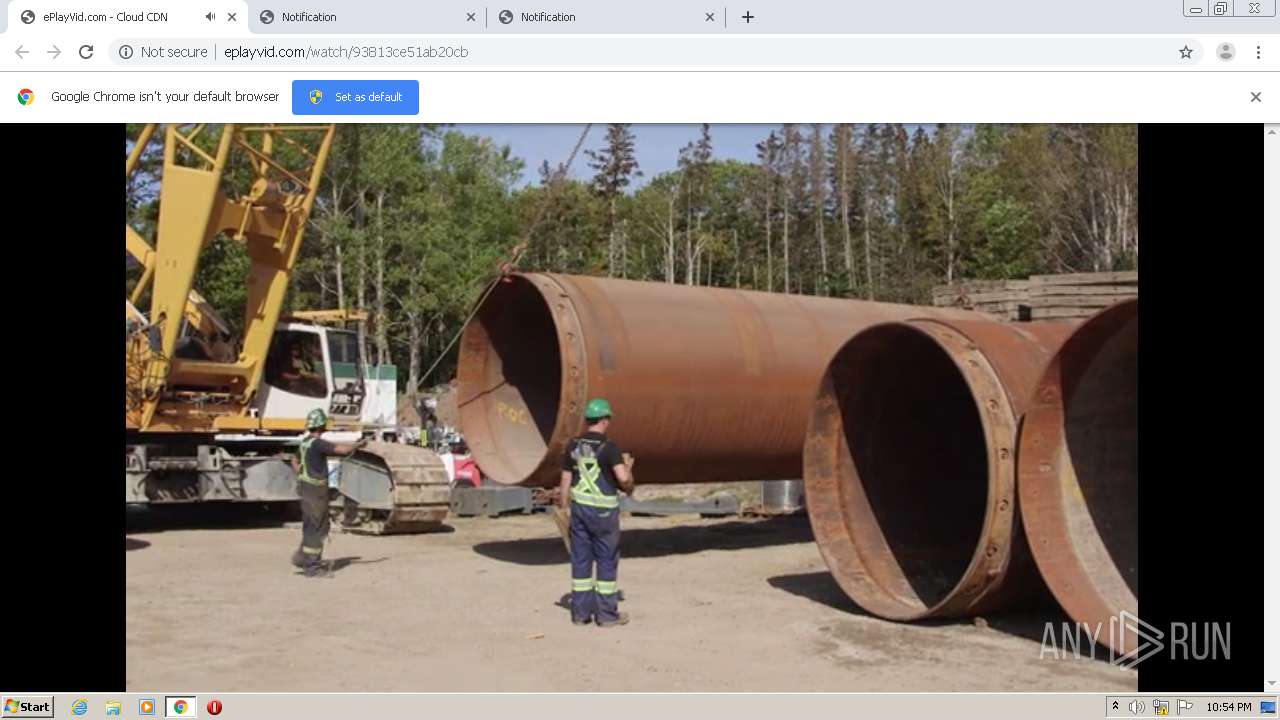Open the 10:54 PM clock
The width and height of the screenshot is (1280, 720).
click(1229, 707)
